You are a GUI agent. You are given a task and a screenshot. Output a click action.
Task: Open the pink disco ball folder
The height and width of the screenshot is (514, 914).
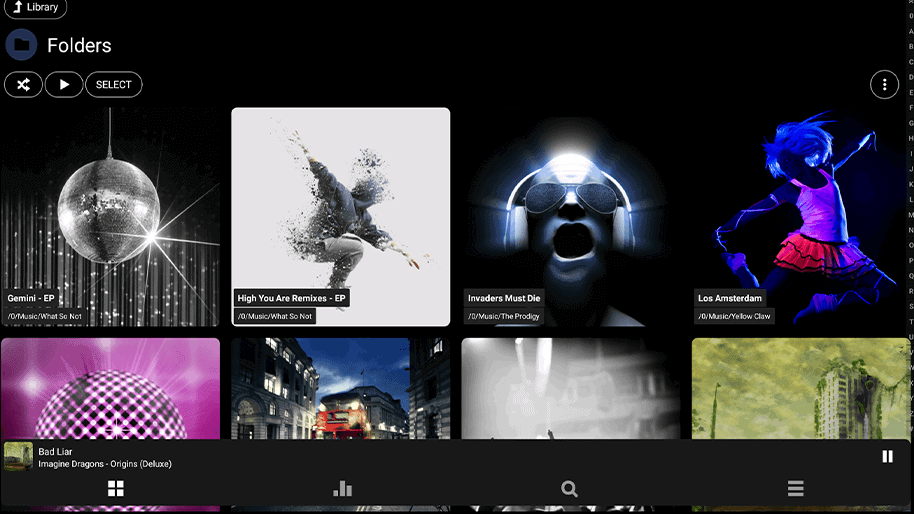pyautogui.click(x=110, y=389)
